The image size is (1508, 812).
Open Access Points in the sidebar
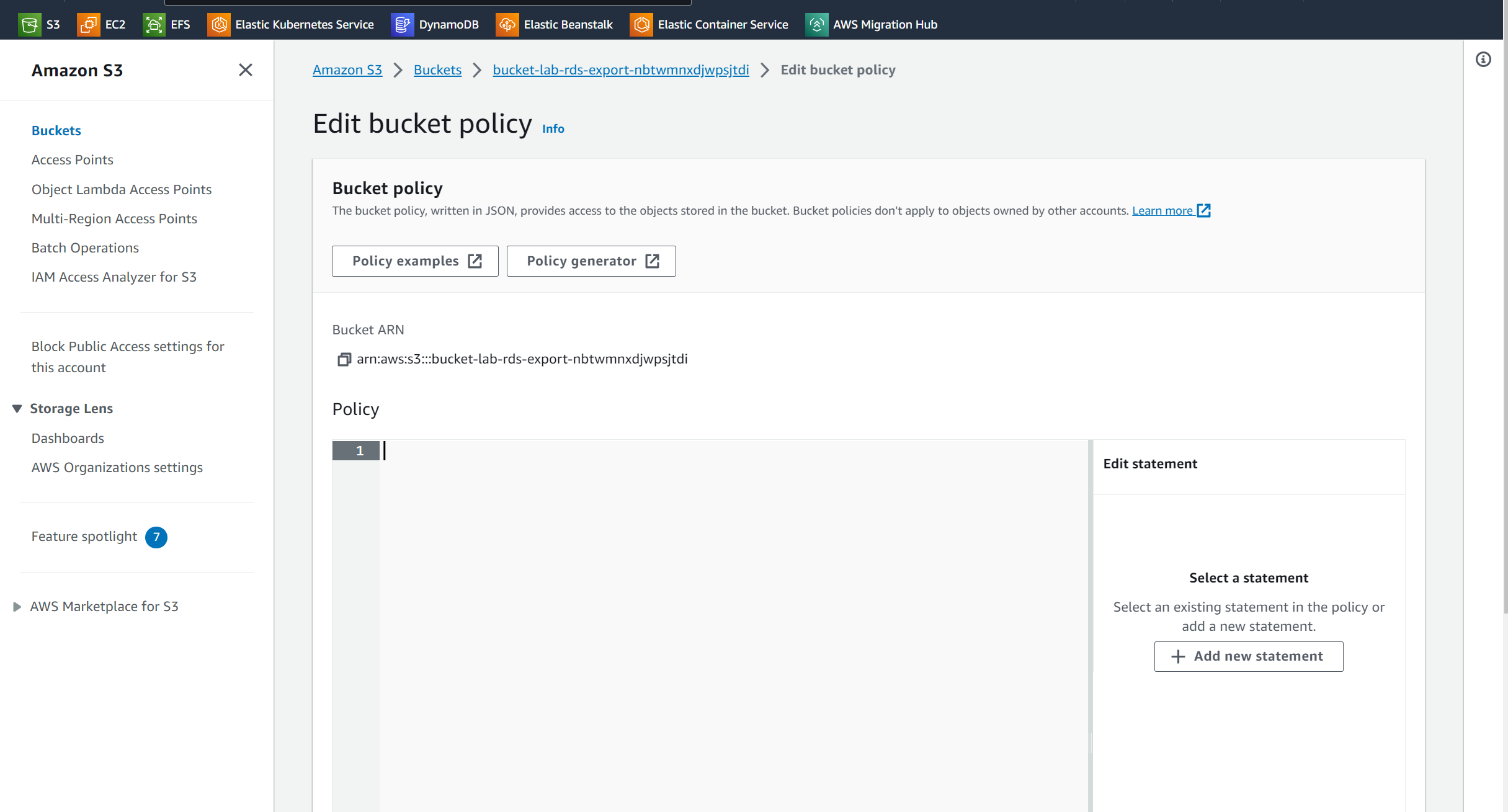point(73,159)
